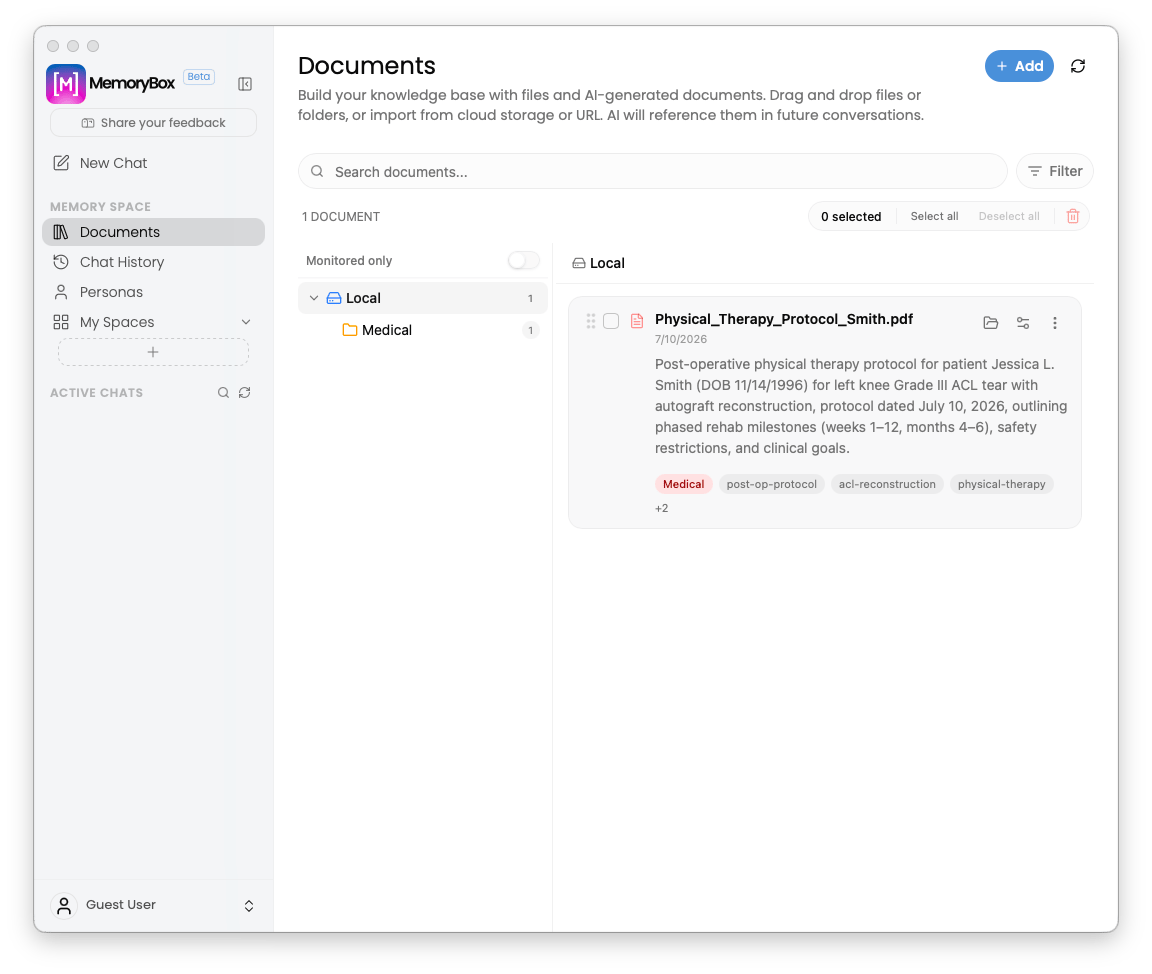Add a new space with plus box
Screen dimensions: 1152x974
(154, 352)
